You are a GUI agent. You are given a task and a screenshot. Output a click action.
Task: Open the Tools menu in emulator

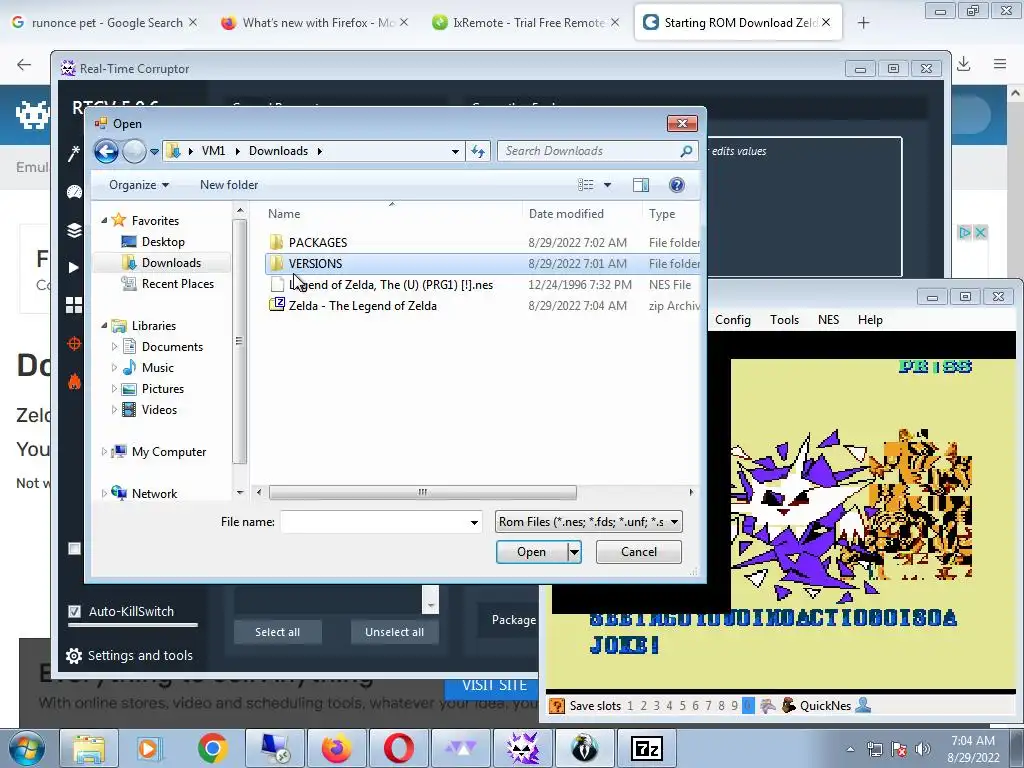(784, 320)
